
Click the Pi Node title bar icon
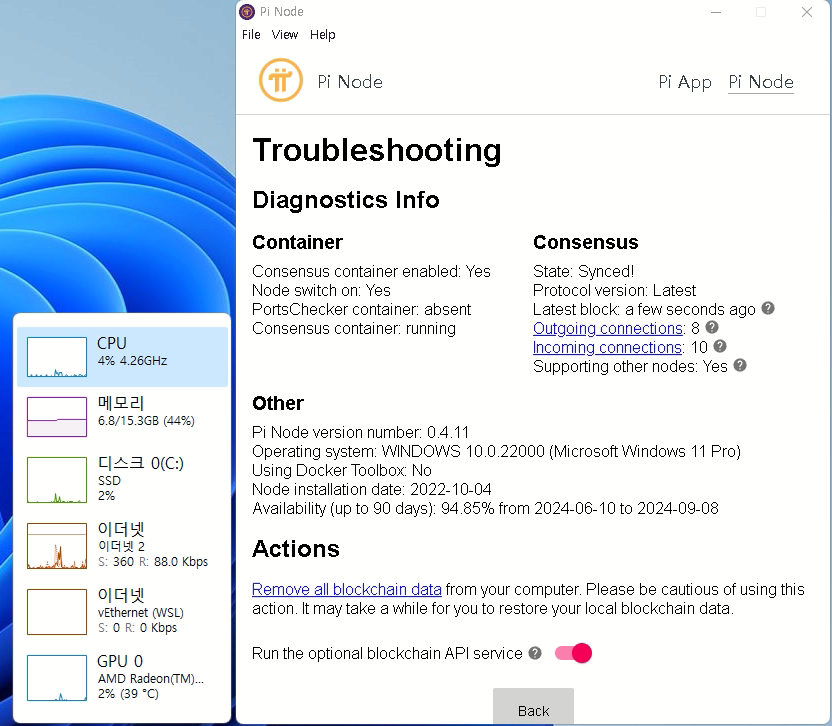247,12
